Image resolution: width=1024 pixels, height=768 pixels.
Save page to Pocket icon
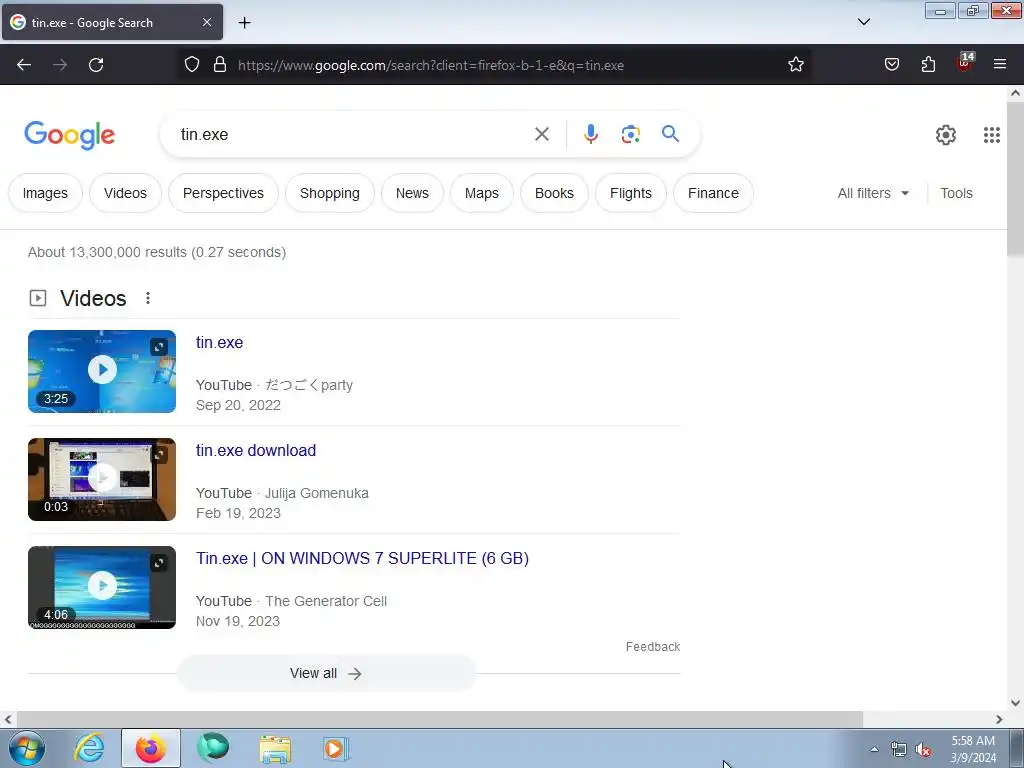(891, 65)
